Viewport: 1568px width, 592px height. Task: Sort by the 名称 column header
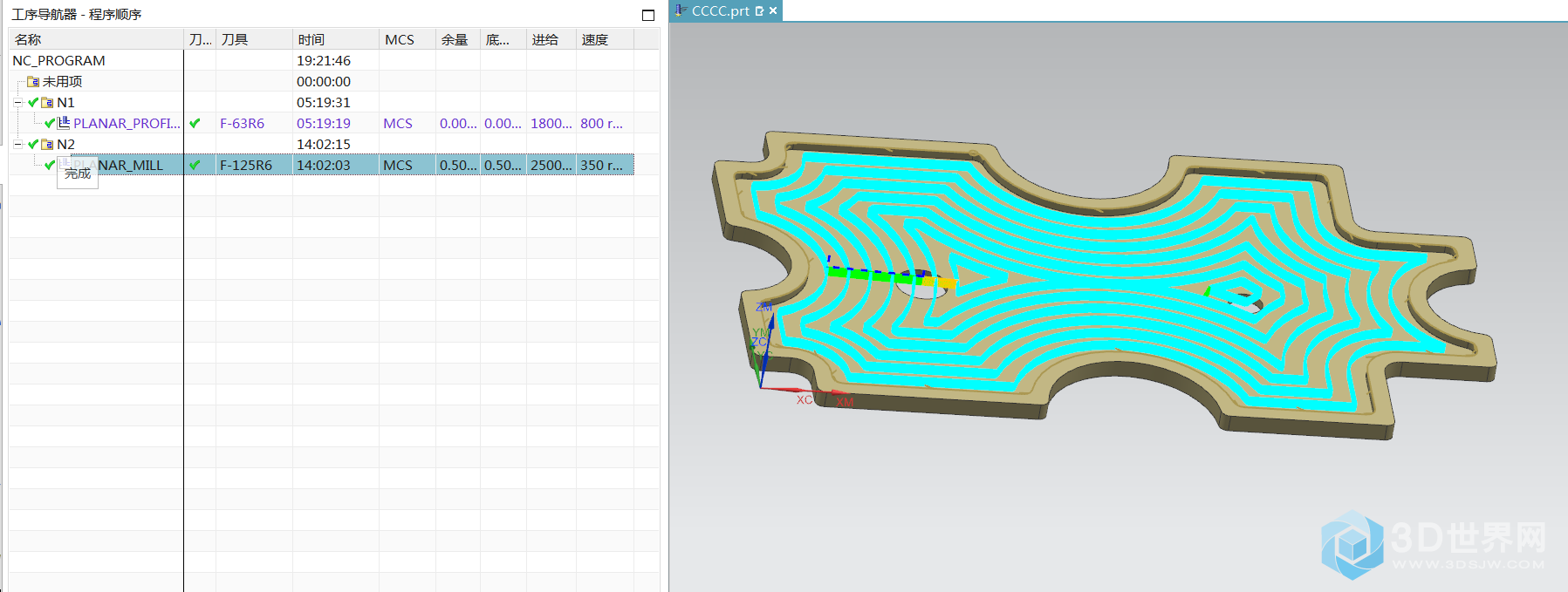(97, 39)
